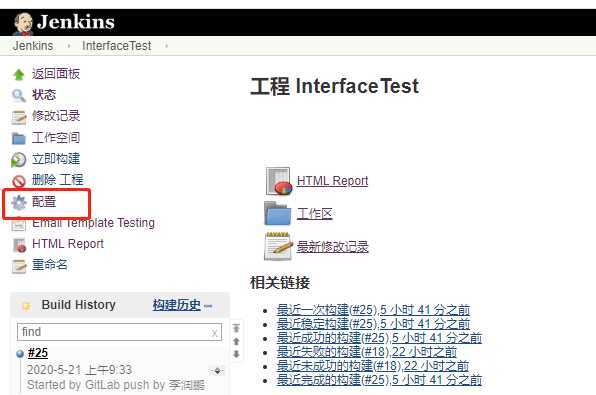Click the large 工作区 folder icon
Screen dimensions: 596x395
pos(277,214)
